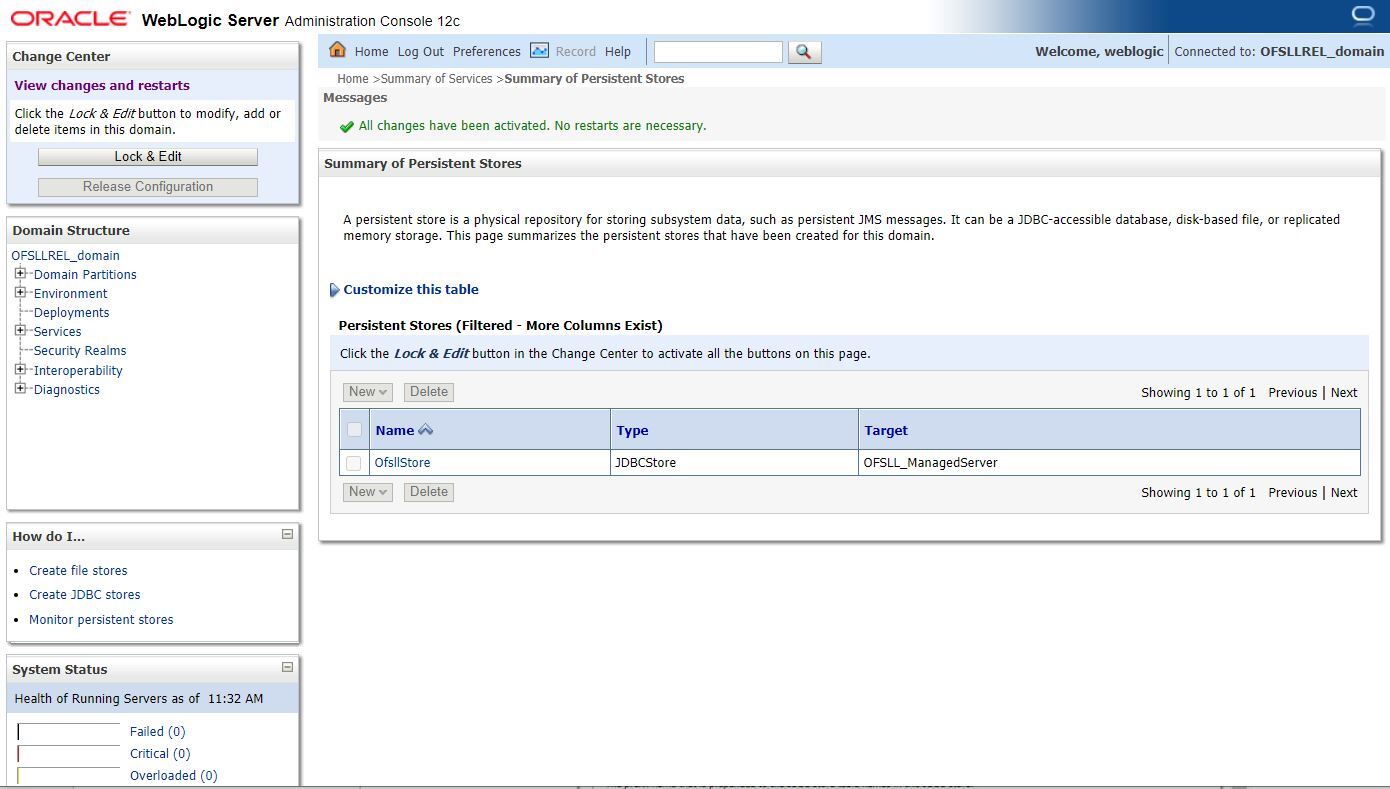The width and height of the screenshot is (1390, 789).
Task: Click the Failed (0) status link
Action: click(158, 732)
